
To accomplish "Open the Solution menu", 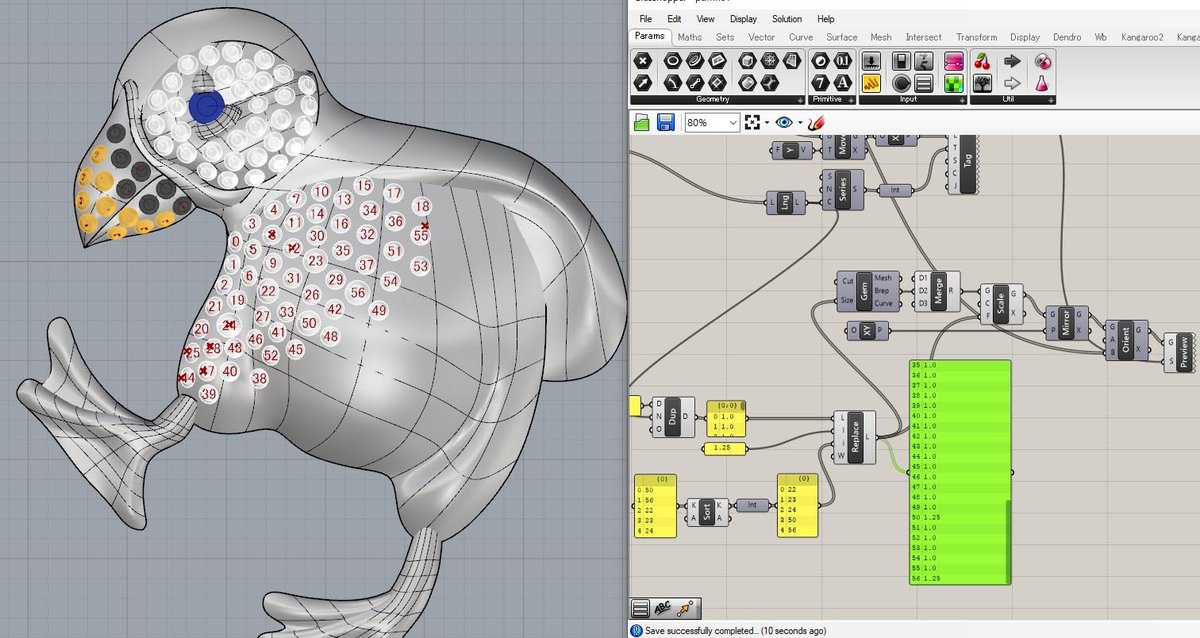I will tap(787, 19).
